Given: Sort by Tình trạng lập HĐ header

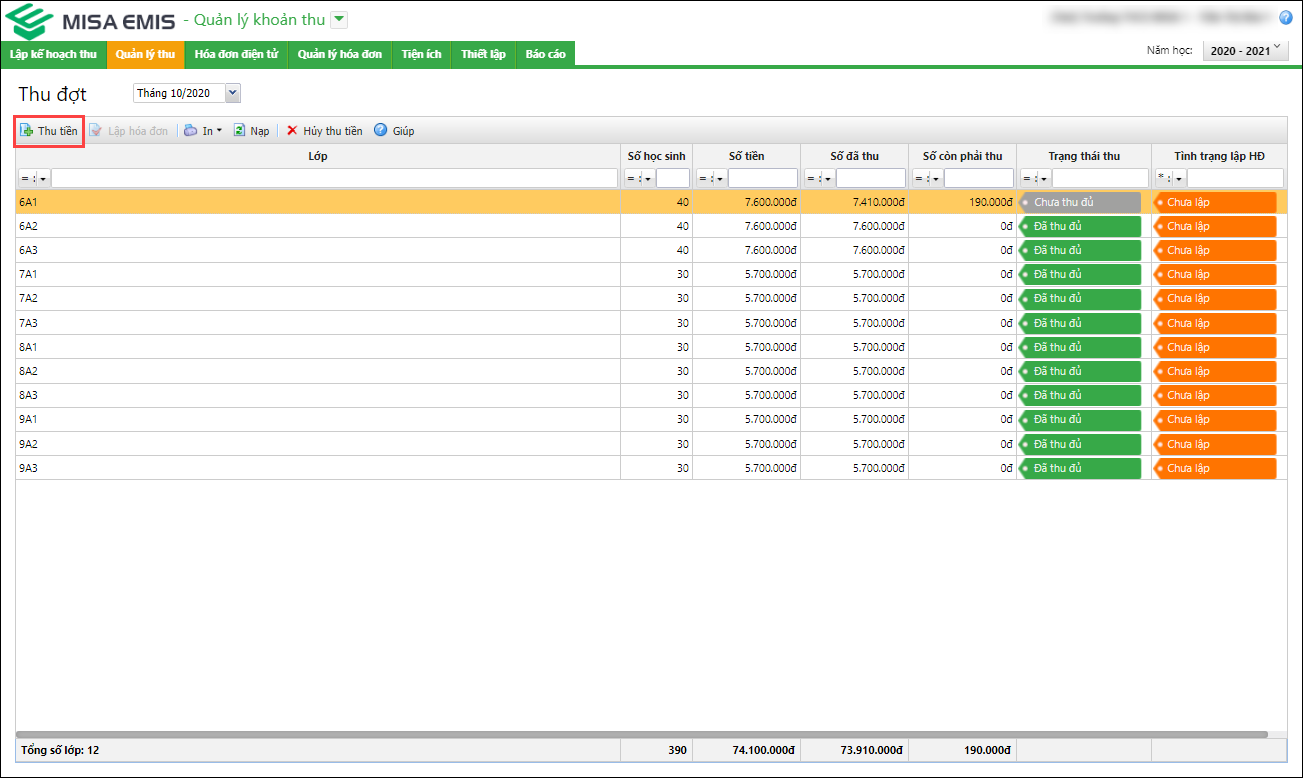Looking at the screenshot, I should pyautogui.click(x=1219, y=156).
